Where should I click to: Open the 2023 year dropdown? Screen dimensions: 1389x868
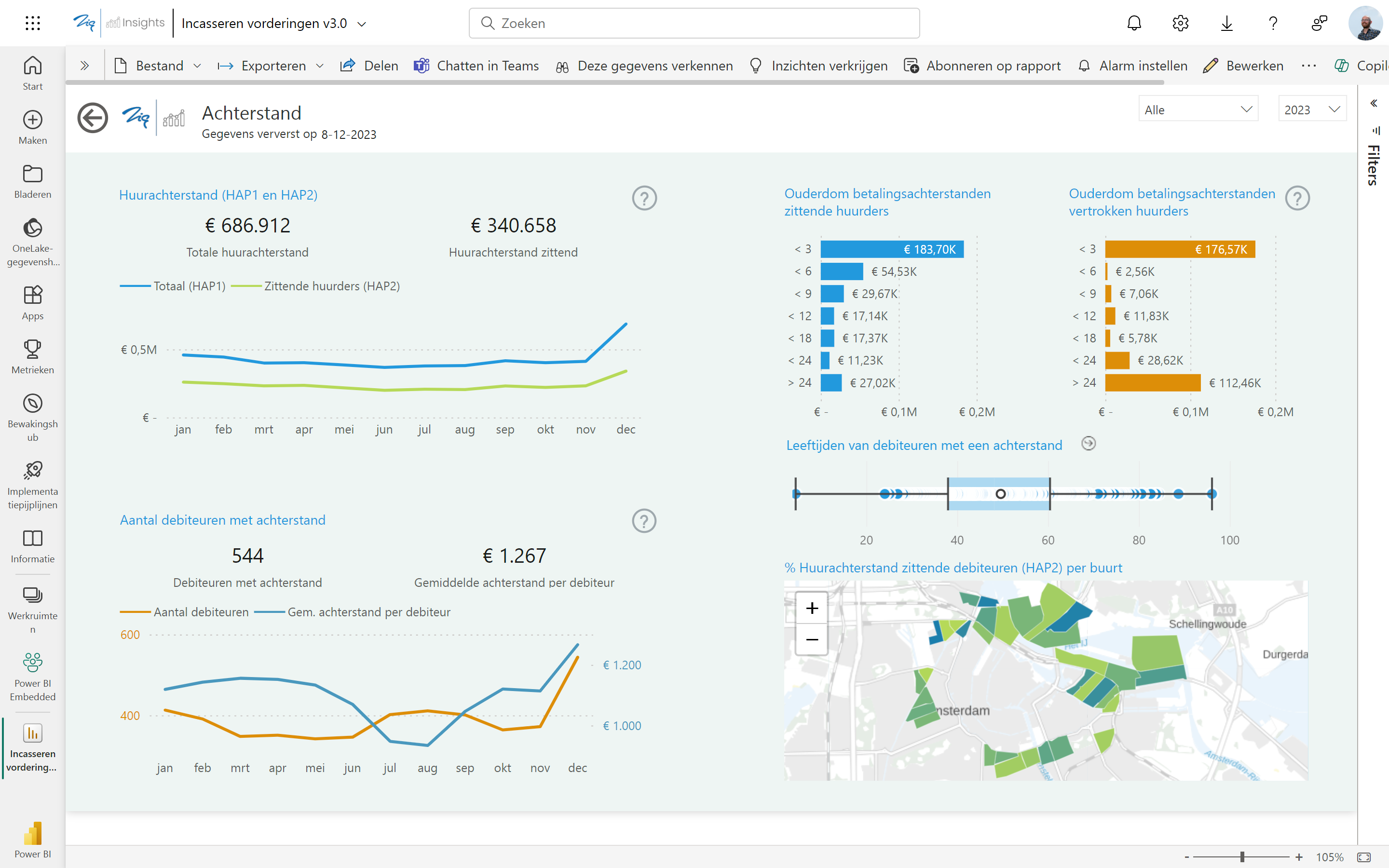click(x=1312, y=109)
